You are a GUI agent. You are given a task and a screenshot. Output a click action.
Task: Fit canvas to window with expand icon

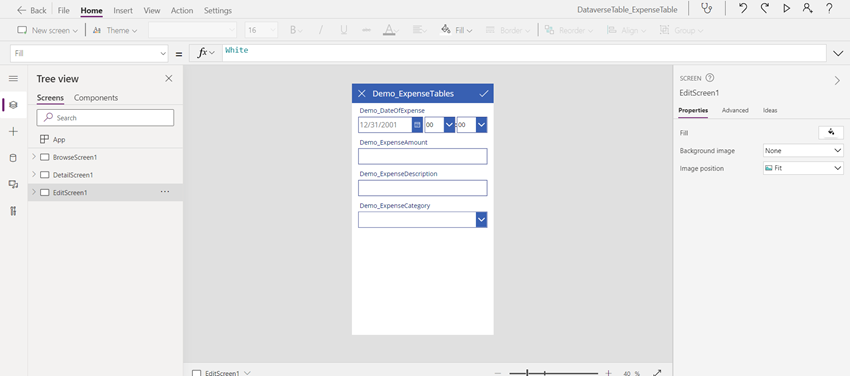click(657, 373)
